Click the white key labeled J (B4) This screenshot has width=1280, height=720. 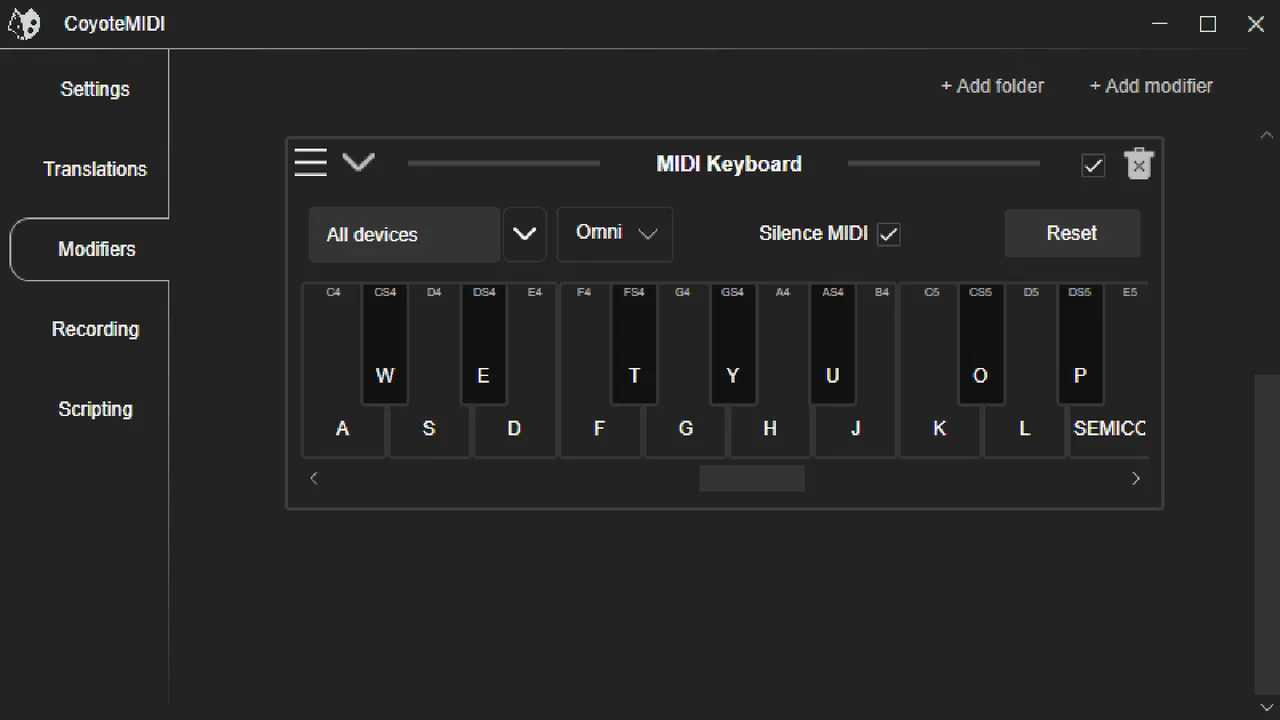point(855,430)
